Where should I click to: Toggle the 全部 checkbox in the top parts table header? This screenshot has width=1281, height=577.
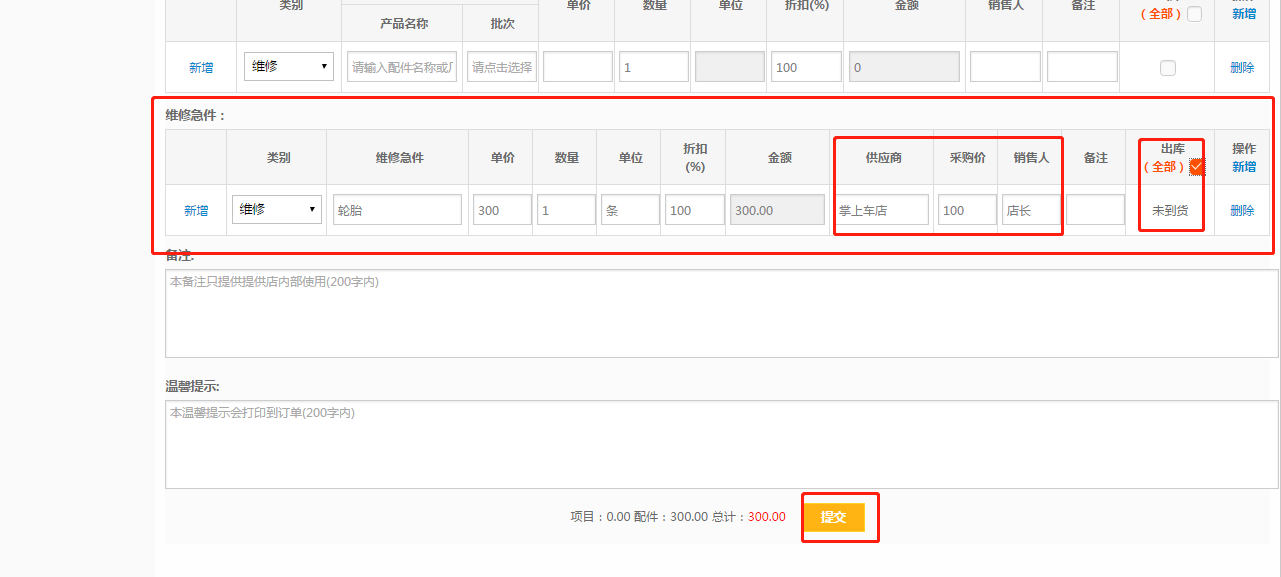[1194, 14]
